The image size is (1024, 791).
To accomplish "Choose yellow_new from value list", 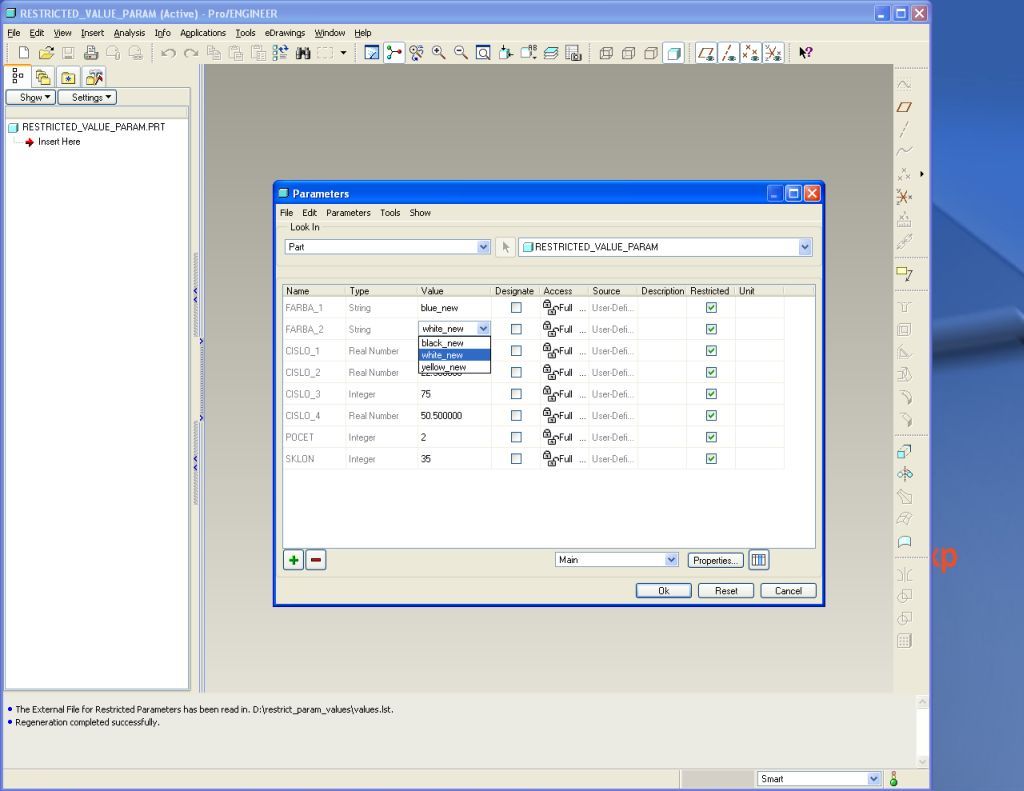I will (x=454, y=367).
